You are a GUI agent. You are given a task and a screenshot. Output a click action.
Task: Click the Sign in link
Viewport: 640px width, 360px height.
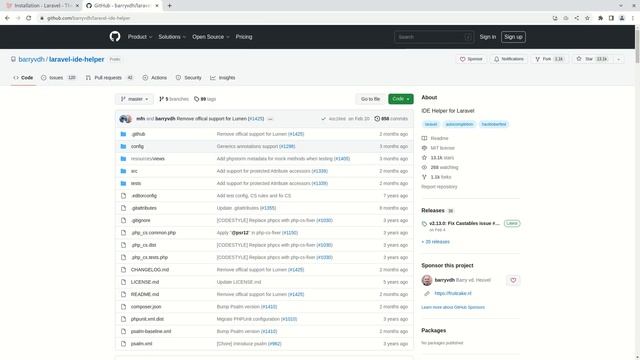click(488, 37)
